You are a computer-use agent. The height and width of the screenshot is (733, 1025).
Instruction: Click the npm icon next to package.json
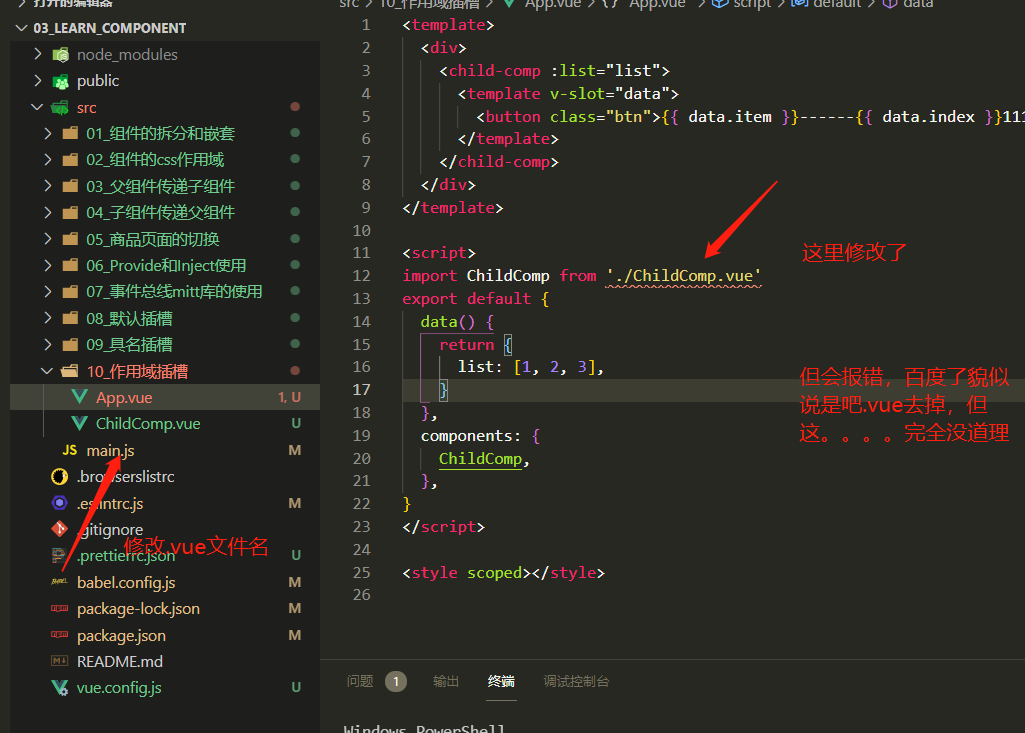58,634
